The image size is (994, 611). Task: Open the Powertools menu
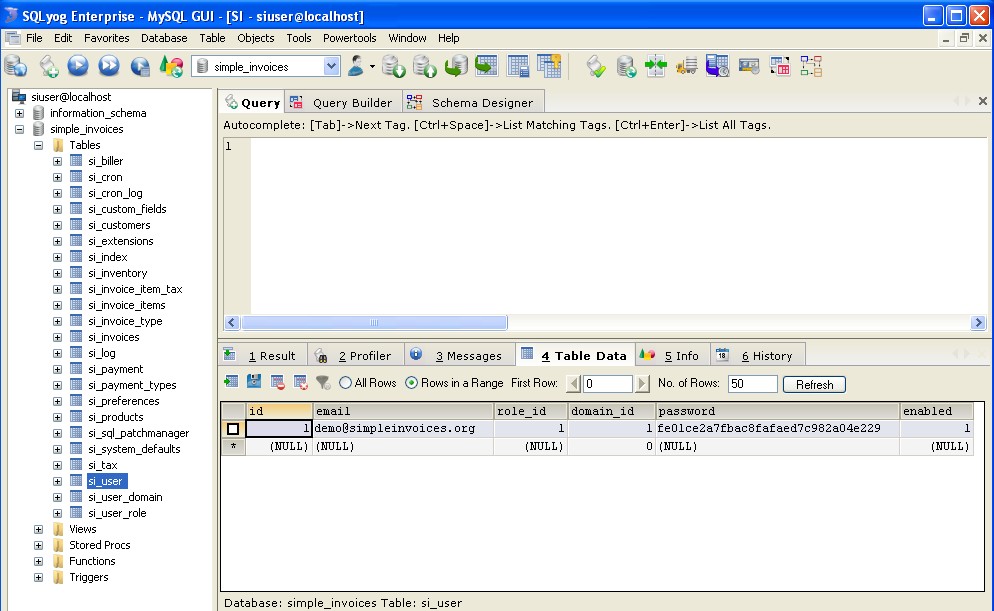click(x=350, y=38)
